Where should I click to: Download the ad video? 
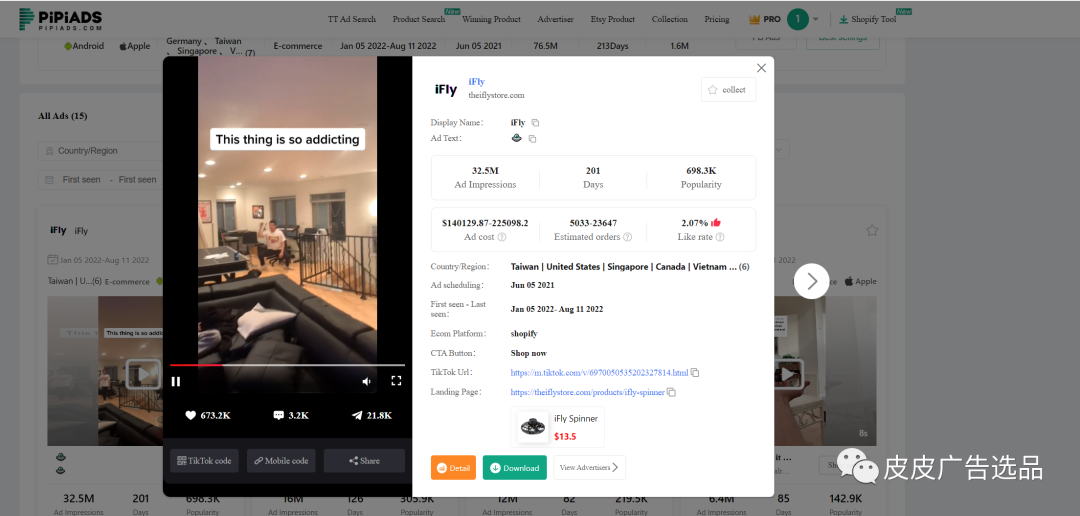[x=515, y=467]
